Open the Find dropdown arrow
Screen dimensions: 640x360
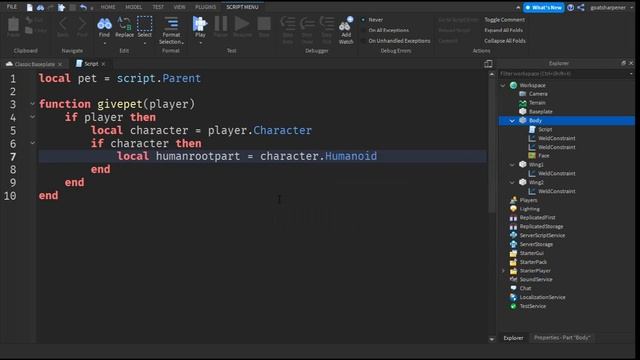tap(104, 42)
